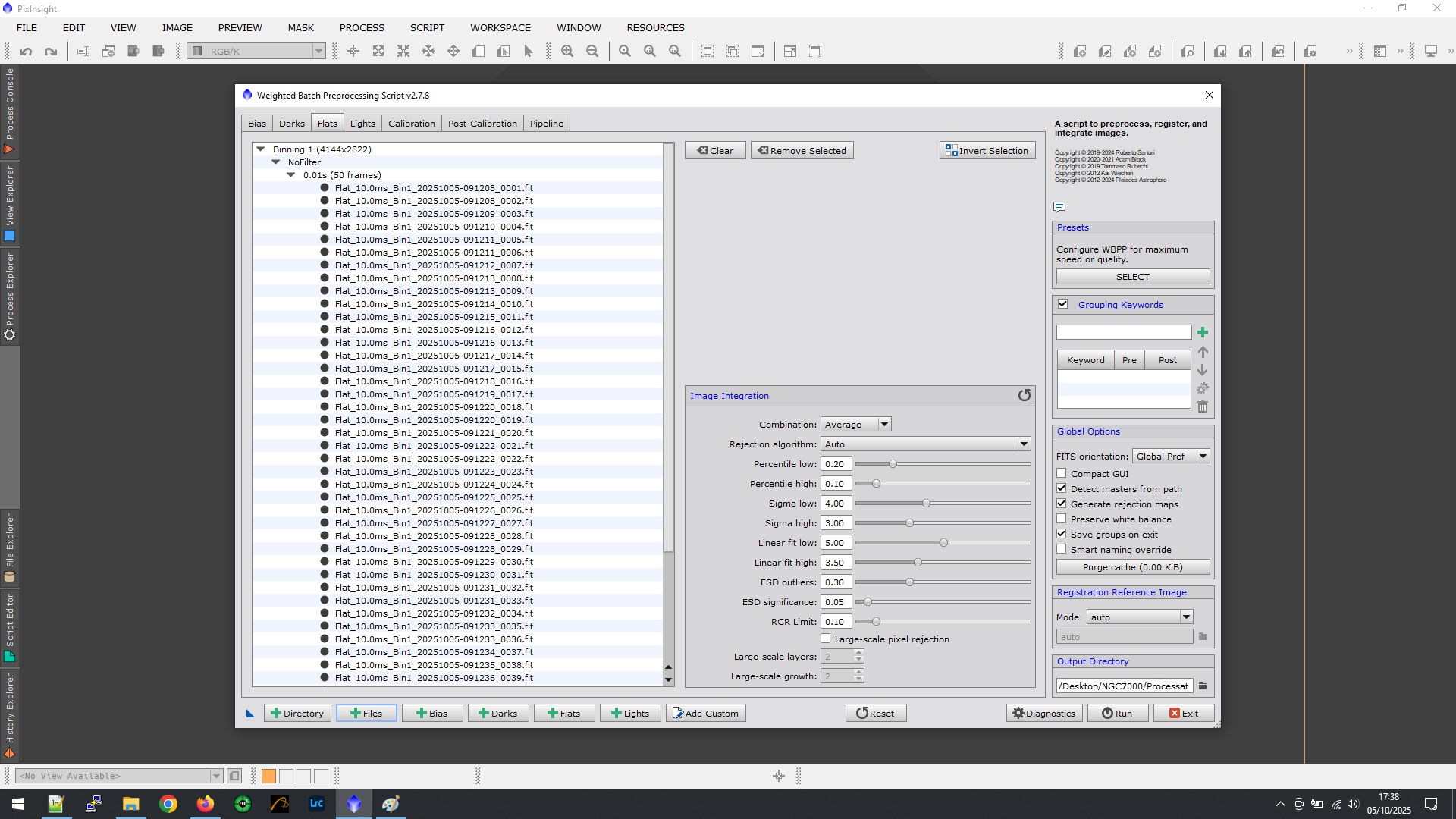This screenshot has width=1456, height=819.
Task: Click the zoom in magnifier icon
Action: pos(566,51)
